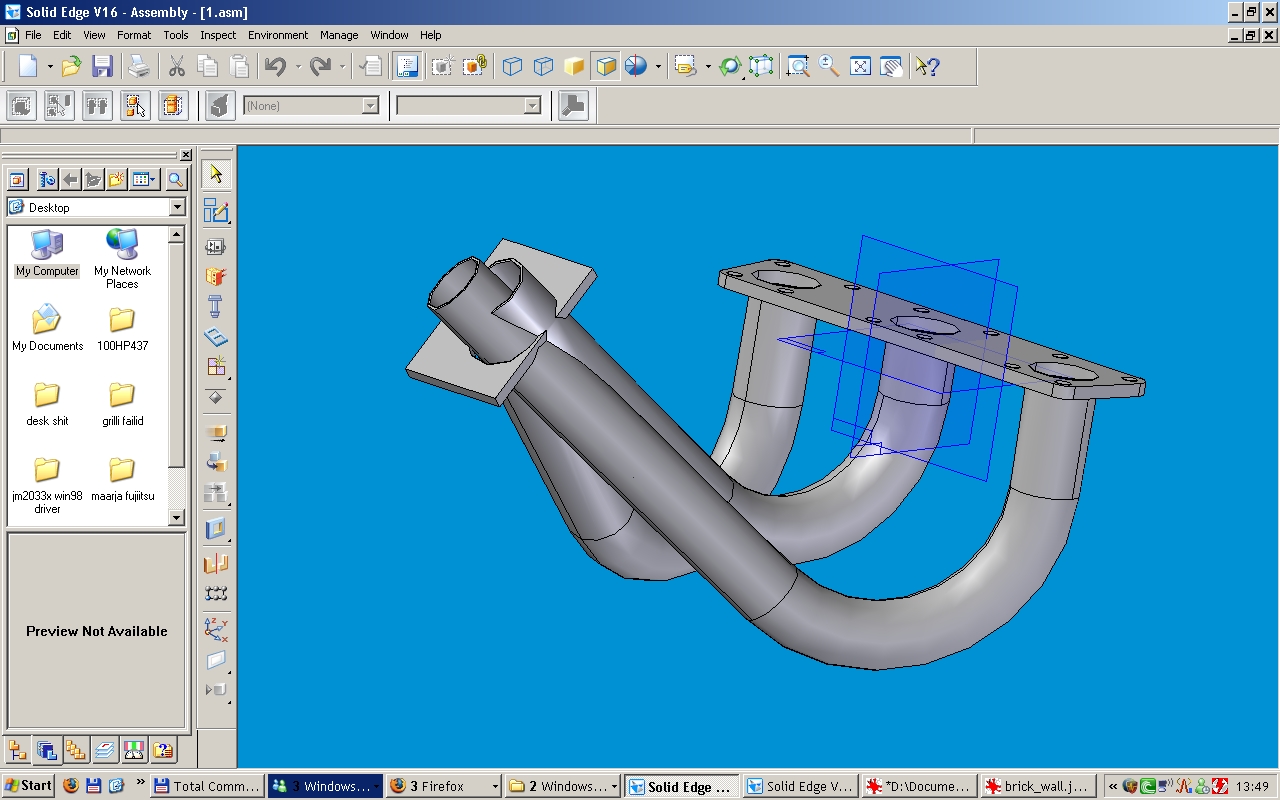
Task: Choose the Select arrow tool in vertical toolbar
Action: [x=216, y=175]
